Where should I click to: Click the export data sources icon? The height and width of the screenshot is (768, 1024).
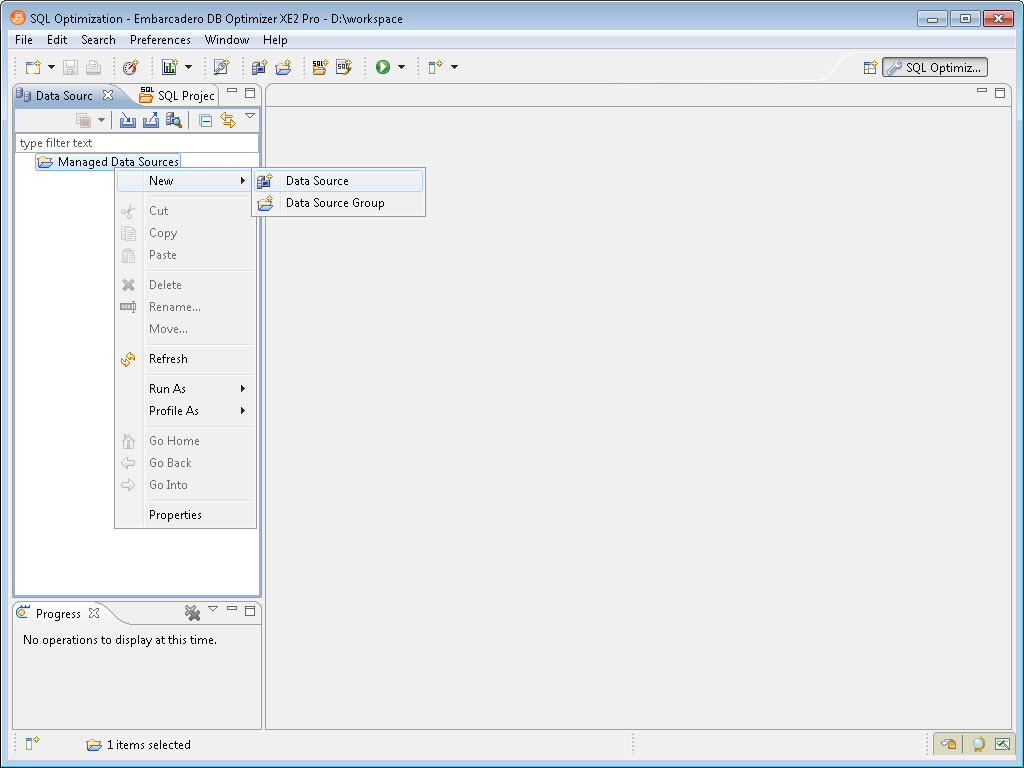click(151, 120)
